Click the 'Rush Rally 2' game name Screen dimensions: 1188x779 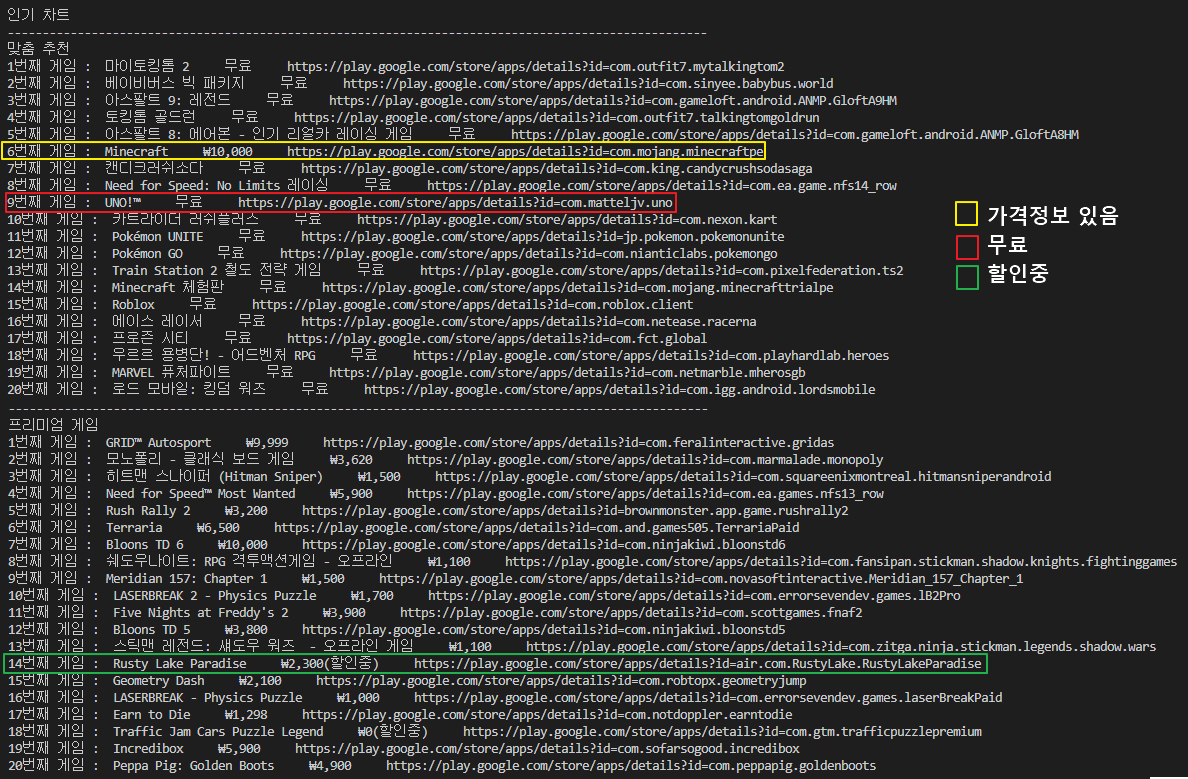(x=148, y=511)
